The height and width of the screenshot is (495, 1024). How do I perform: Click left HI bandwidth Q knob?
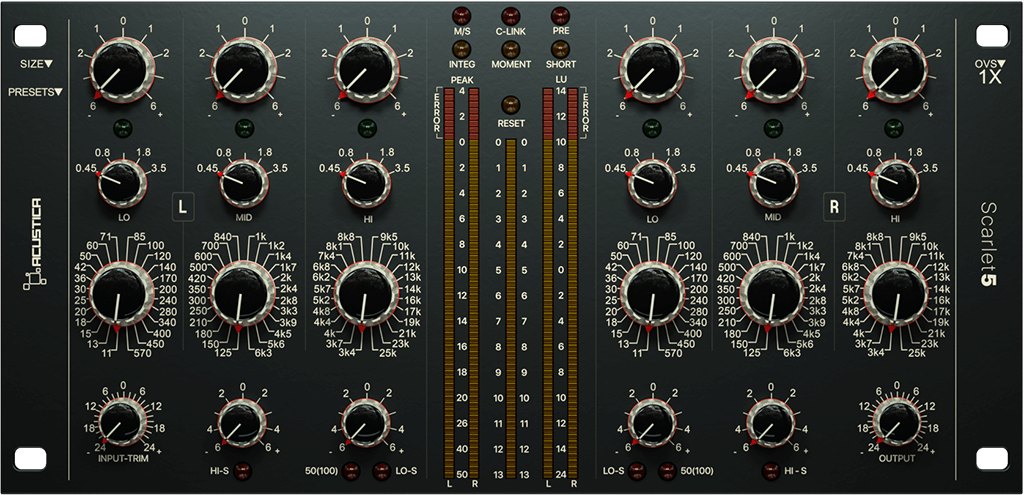tap(366, 183)
